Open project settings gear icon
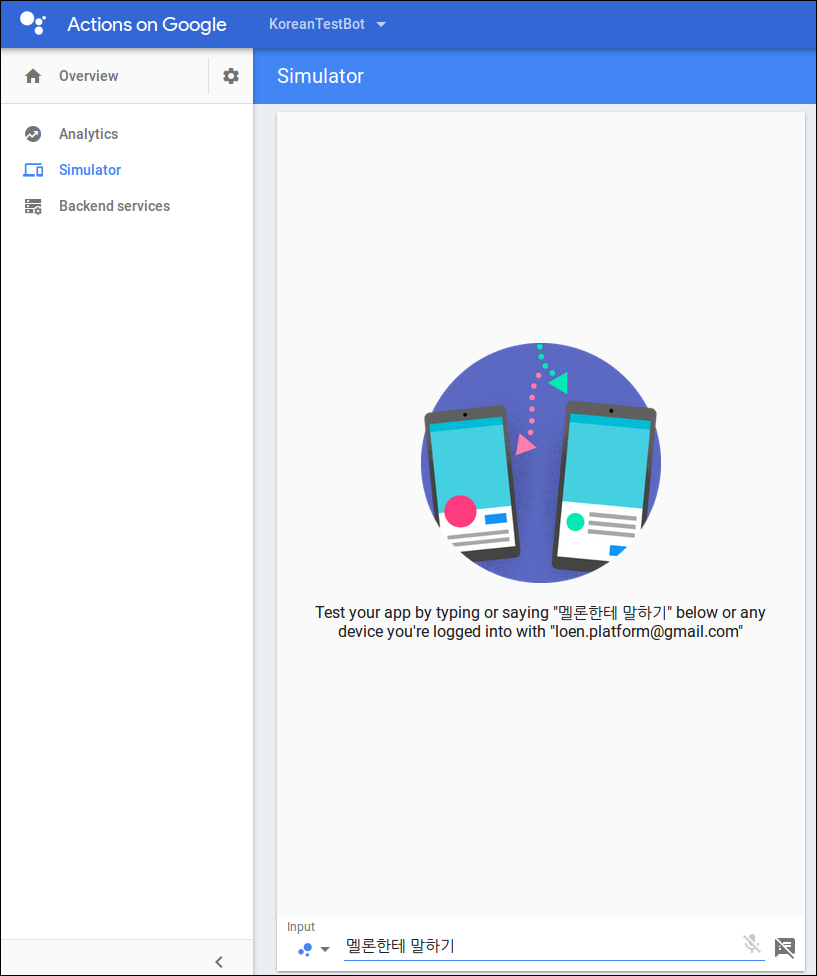Viewport: 817px width, 976px height. click(231, 76)
